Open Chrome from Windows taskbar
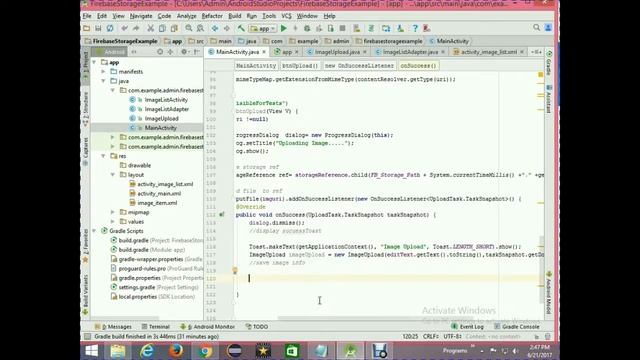 click(205, 351)
